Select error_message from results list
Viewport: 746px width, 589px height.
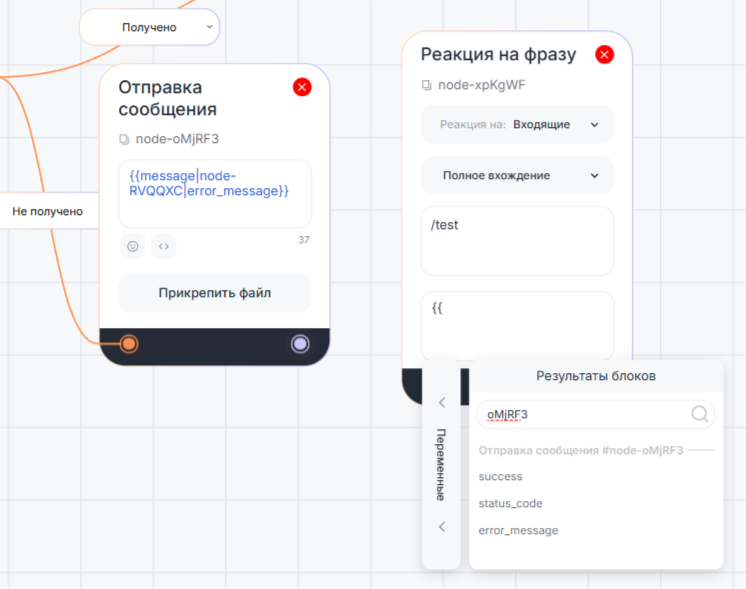[x=518, y=531]
